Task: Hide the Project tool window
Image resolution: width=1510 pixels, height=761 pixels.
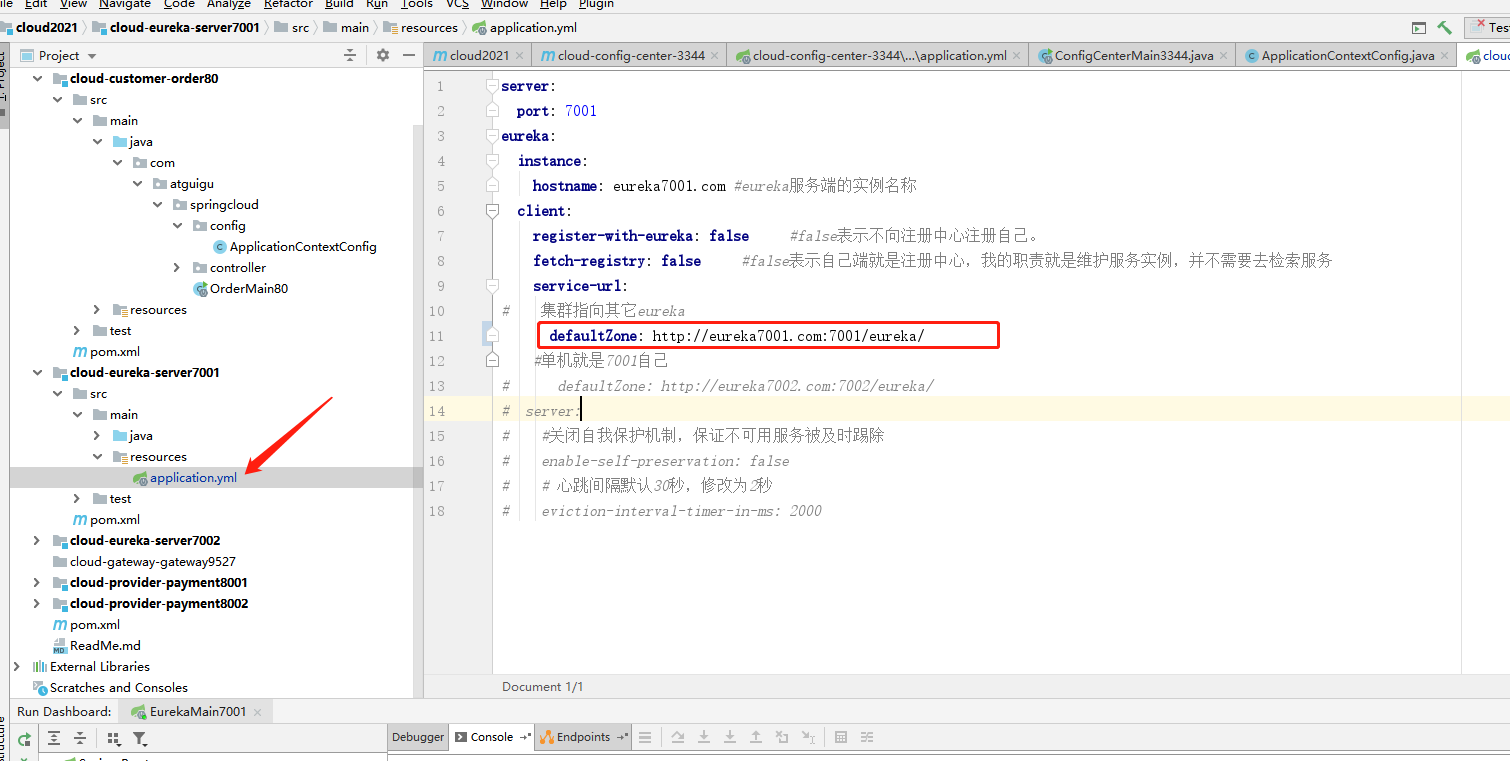Action: click(x=408, y=55)
